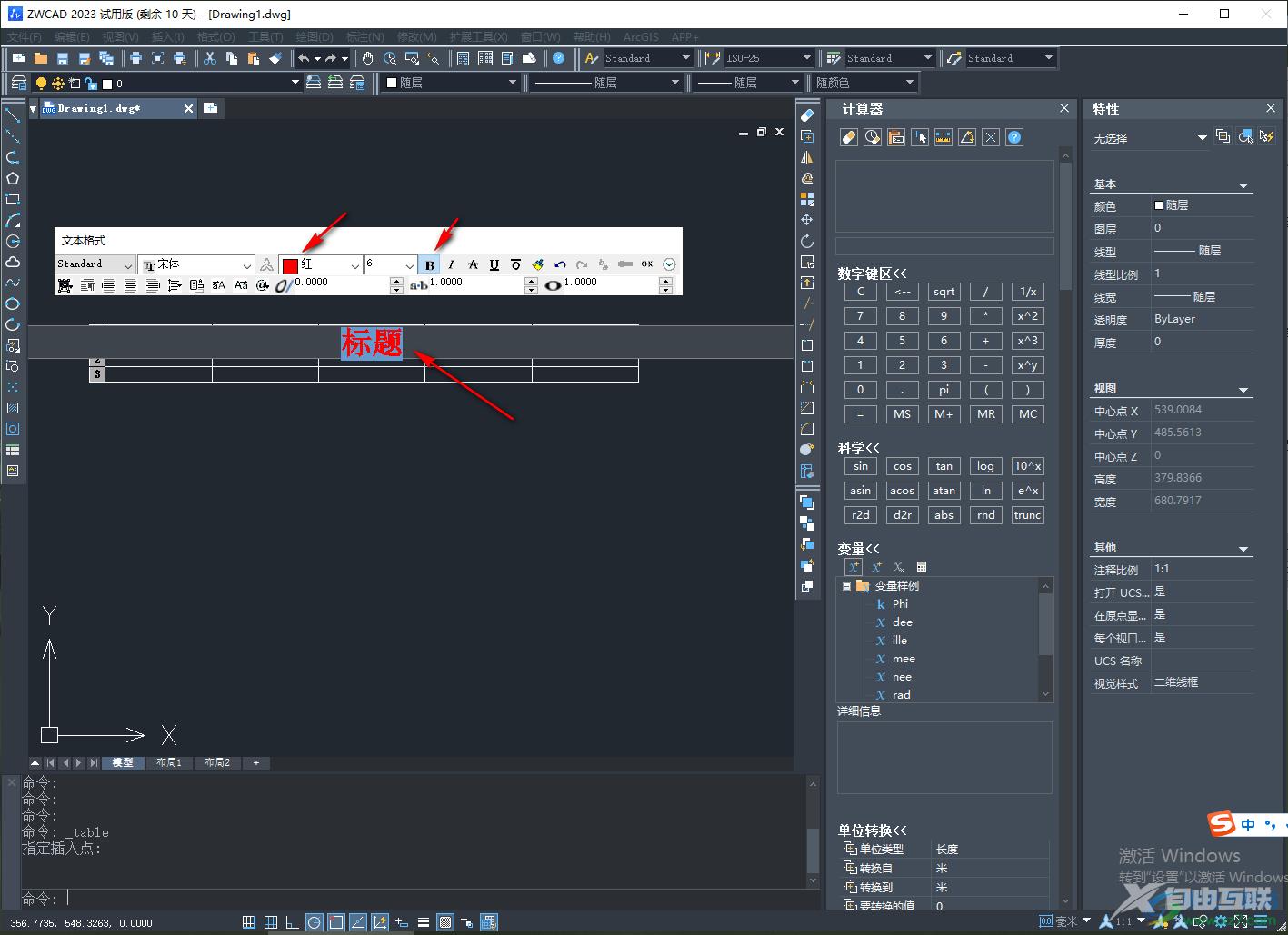Click the Match Properties brush icon in top toolbar
1288x935 pixels.
tap(275, 58)
